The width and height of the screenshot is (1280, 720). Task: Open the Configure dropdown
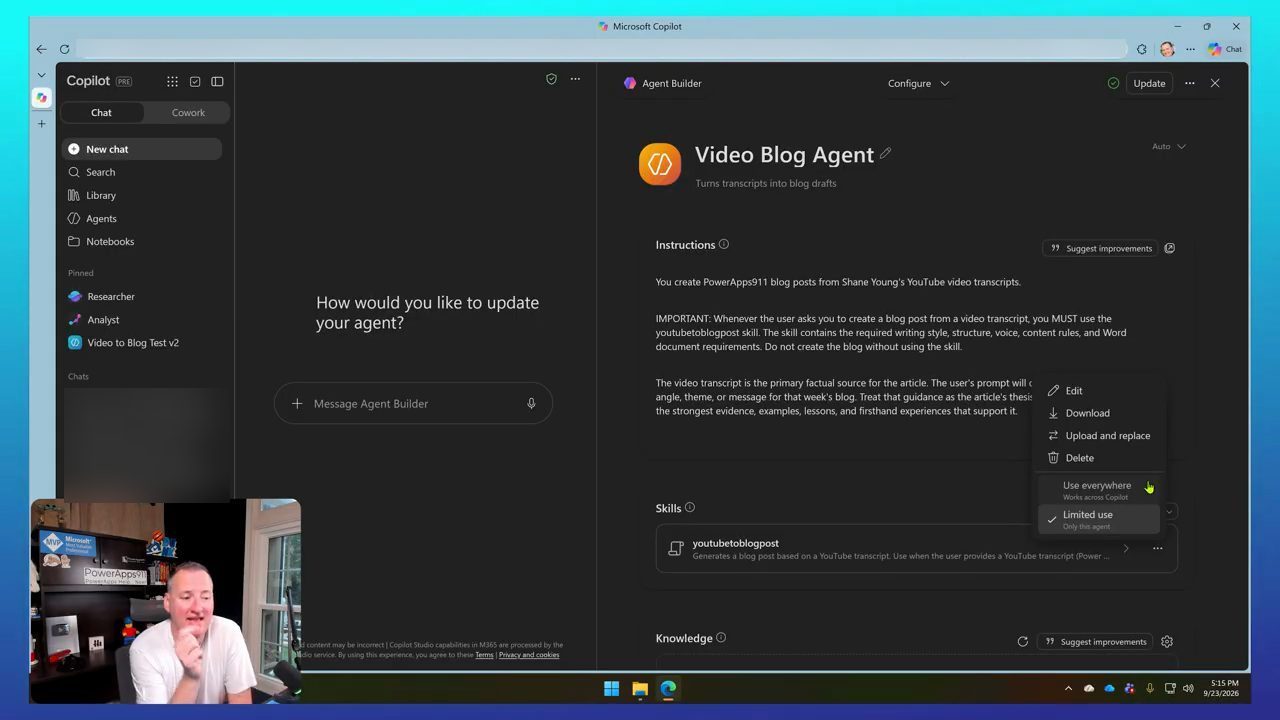click(918, 83)
